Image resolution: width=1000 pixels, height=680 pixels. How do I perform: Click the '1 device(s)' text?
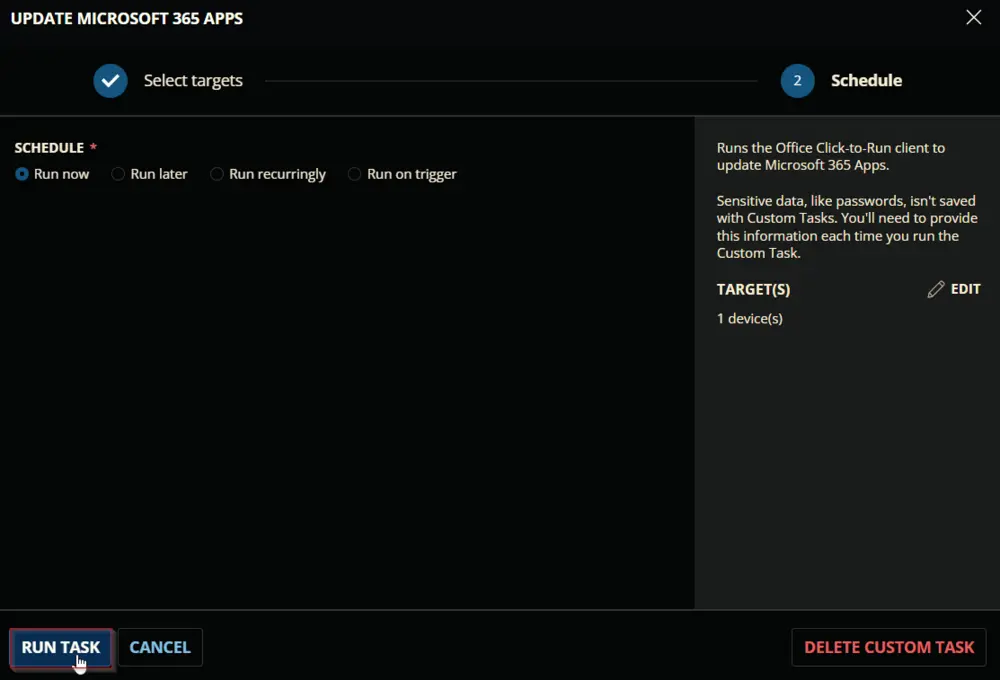(749, 318)
